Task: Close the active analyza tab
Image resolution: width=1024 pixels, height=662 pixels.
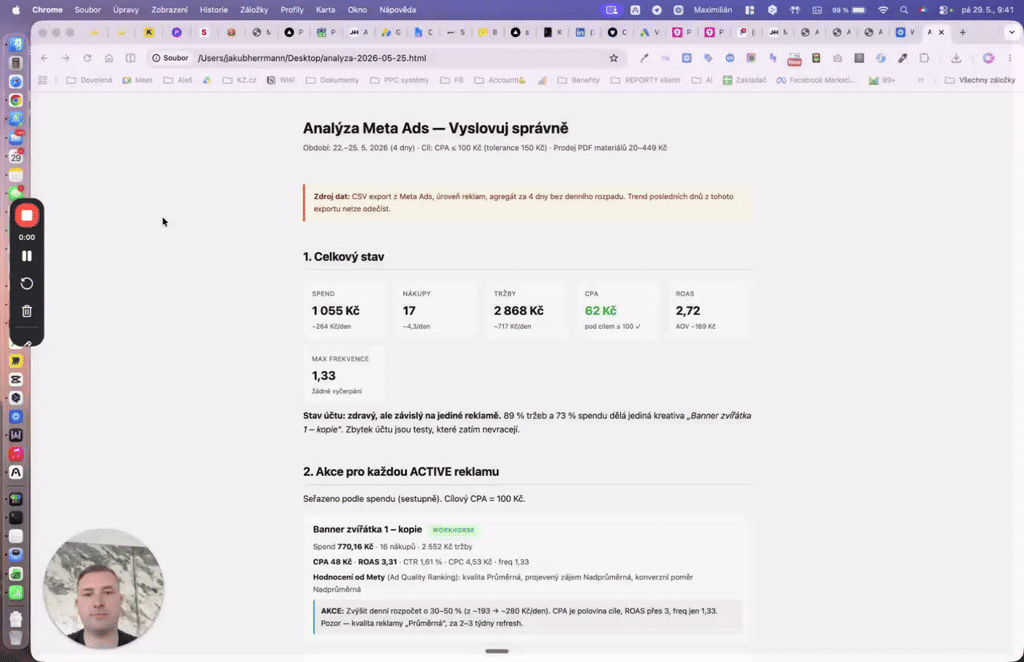Action: [941, 32]
